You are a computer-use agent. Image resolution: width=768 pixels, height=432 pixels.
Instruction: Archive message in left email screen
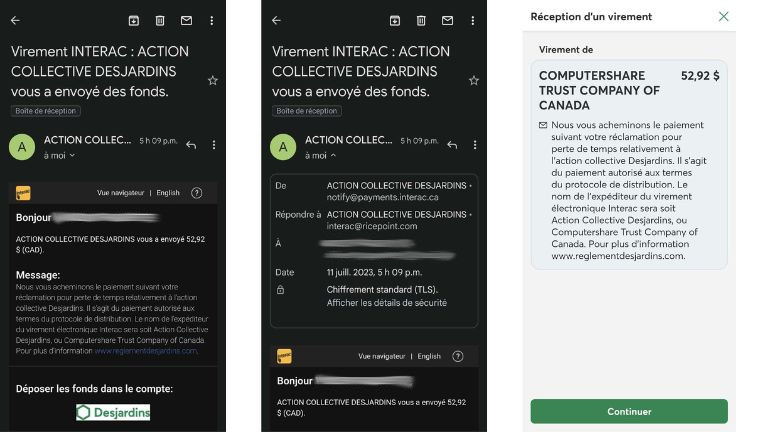click(134, 21)
